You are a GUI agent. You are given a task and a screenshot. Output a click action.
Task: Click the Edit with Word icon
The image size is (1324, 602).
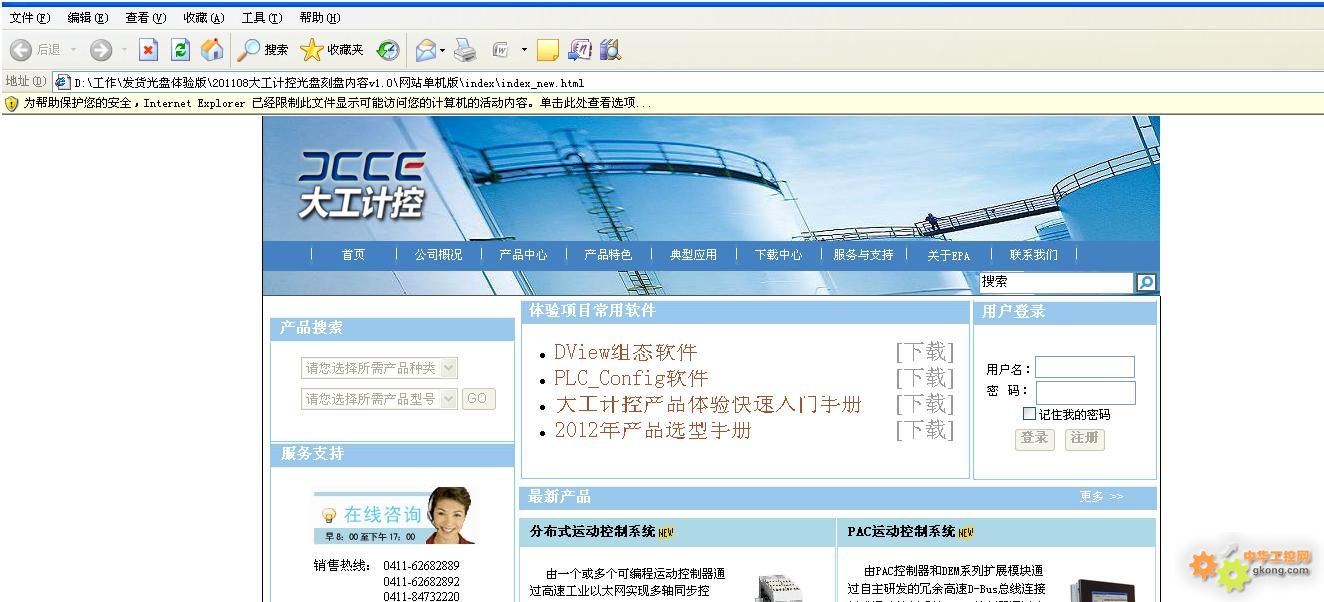coord(501,50)
